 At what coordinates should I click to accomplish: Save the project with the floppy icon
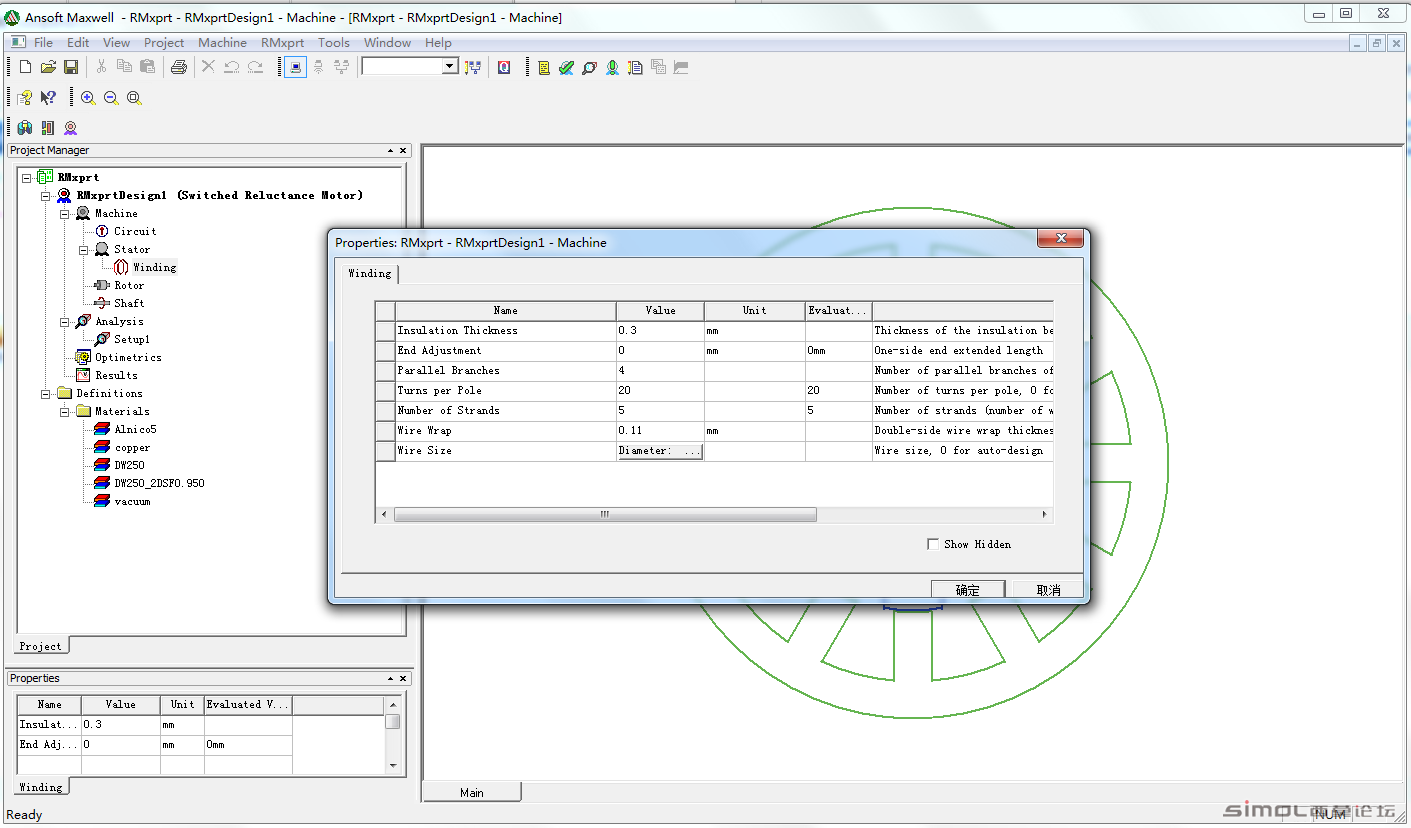coord(71,67)
